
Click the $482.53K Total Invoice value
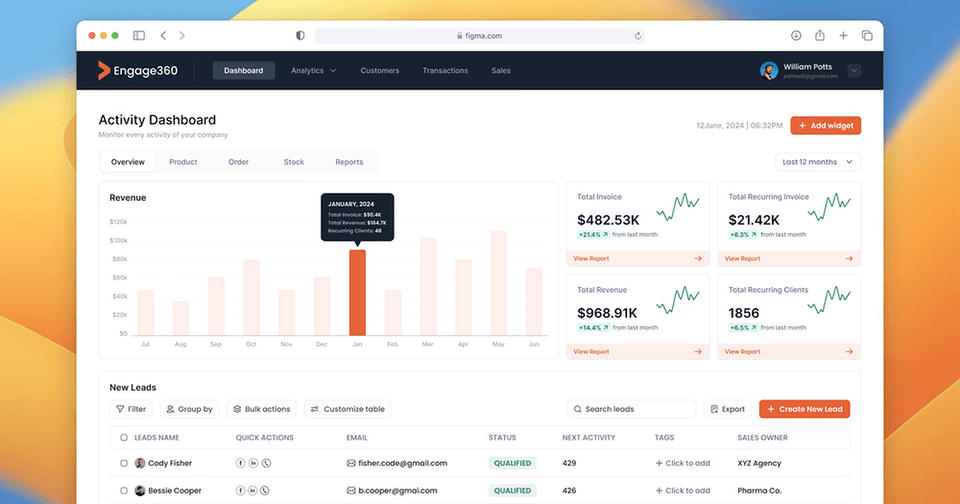coord(608,220)
